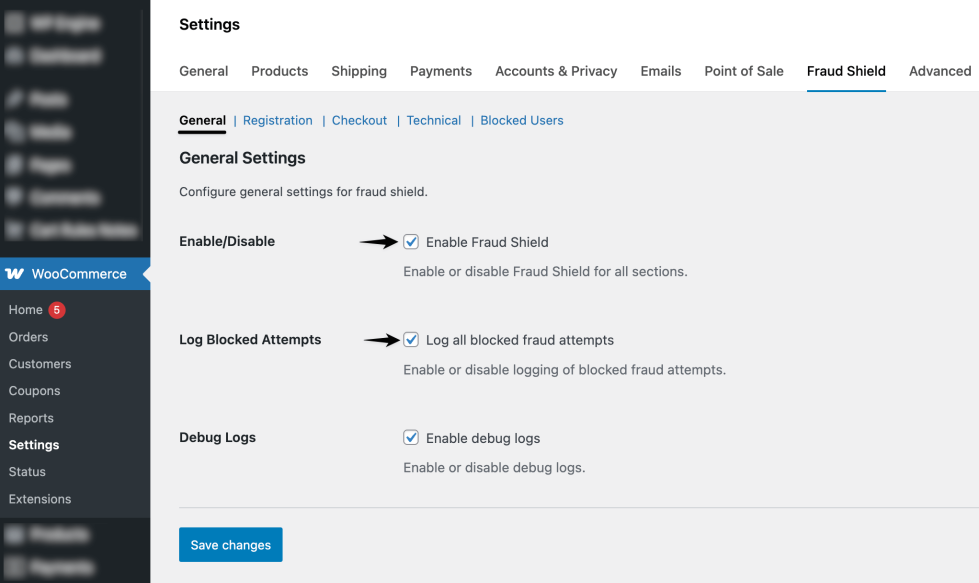Click the Save changes button
This screenshot has height=583, width=979.
(x=230, y=544)
